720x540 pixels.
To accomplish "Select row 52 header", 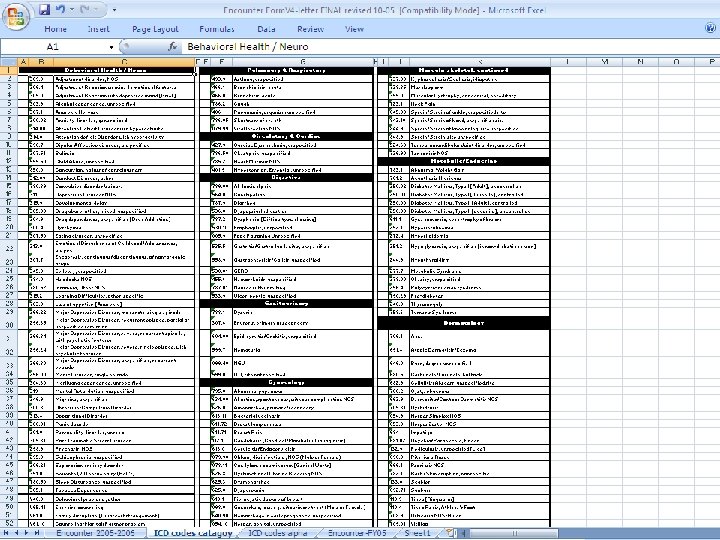I will 9,523.
